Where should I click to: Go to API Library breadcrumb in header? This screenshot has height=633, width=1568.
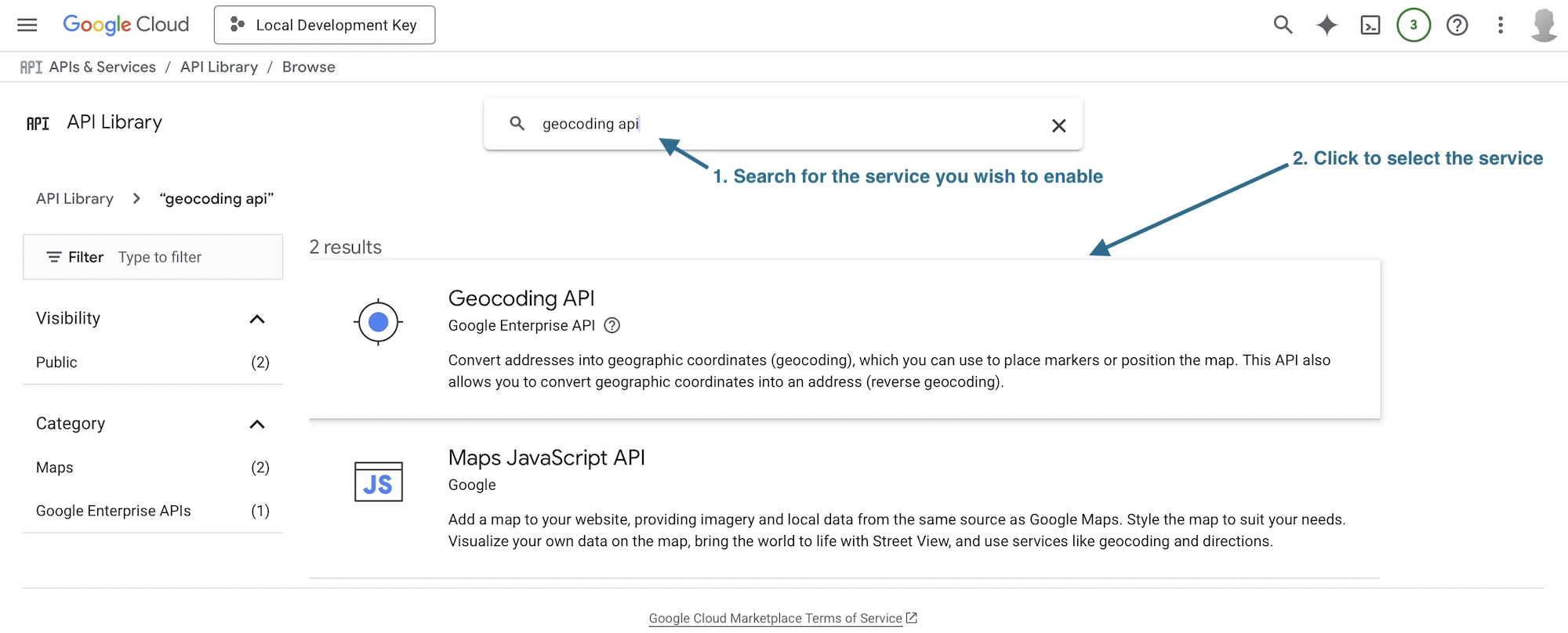(x=219, y=67)
